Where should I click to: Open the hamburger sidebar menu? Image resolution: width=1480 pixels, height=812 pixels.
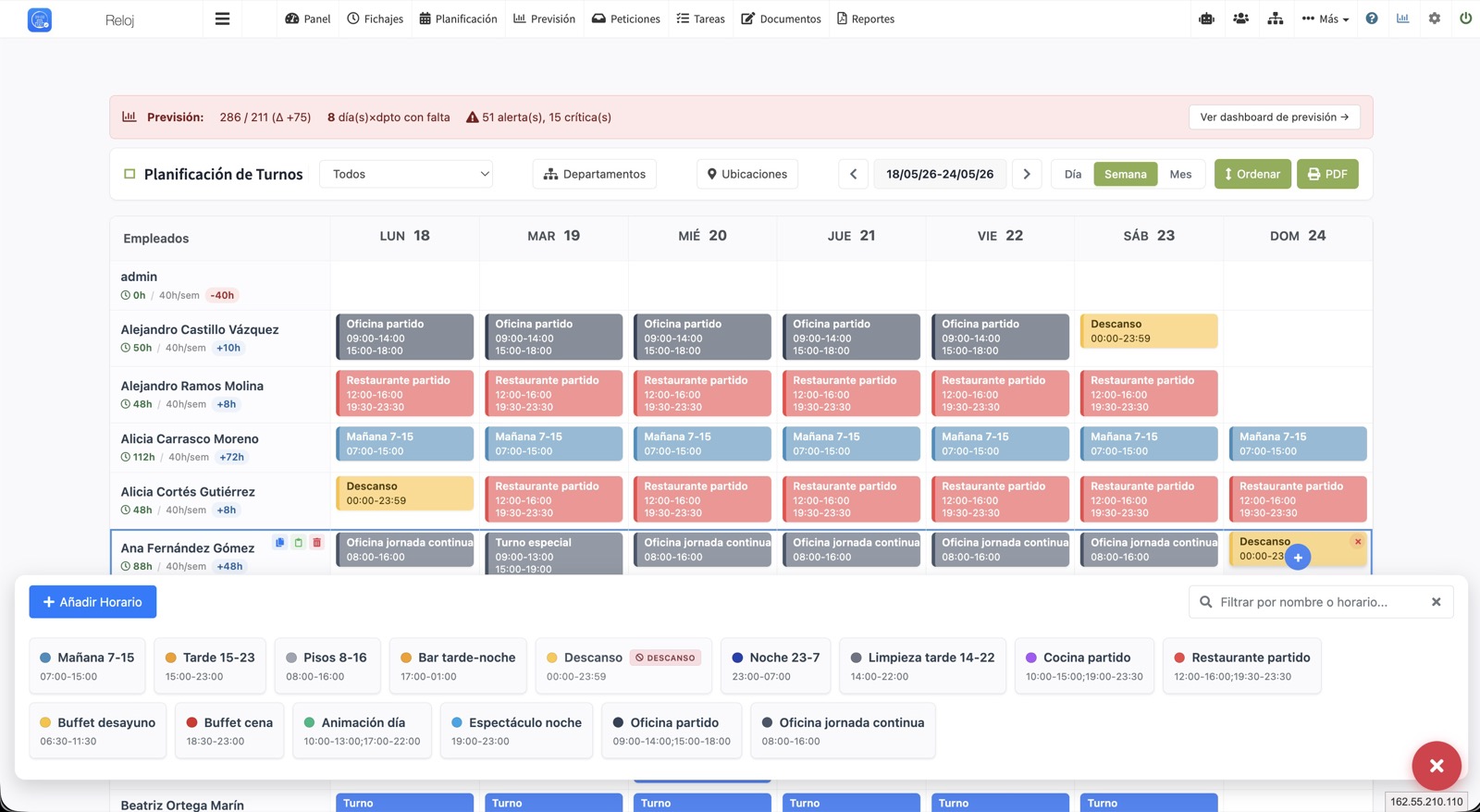222,18
